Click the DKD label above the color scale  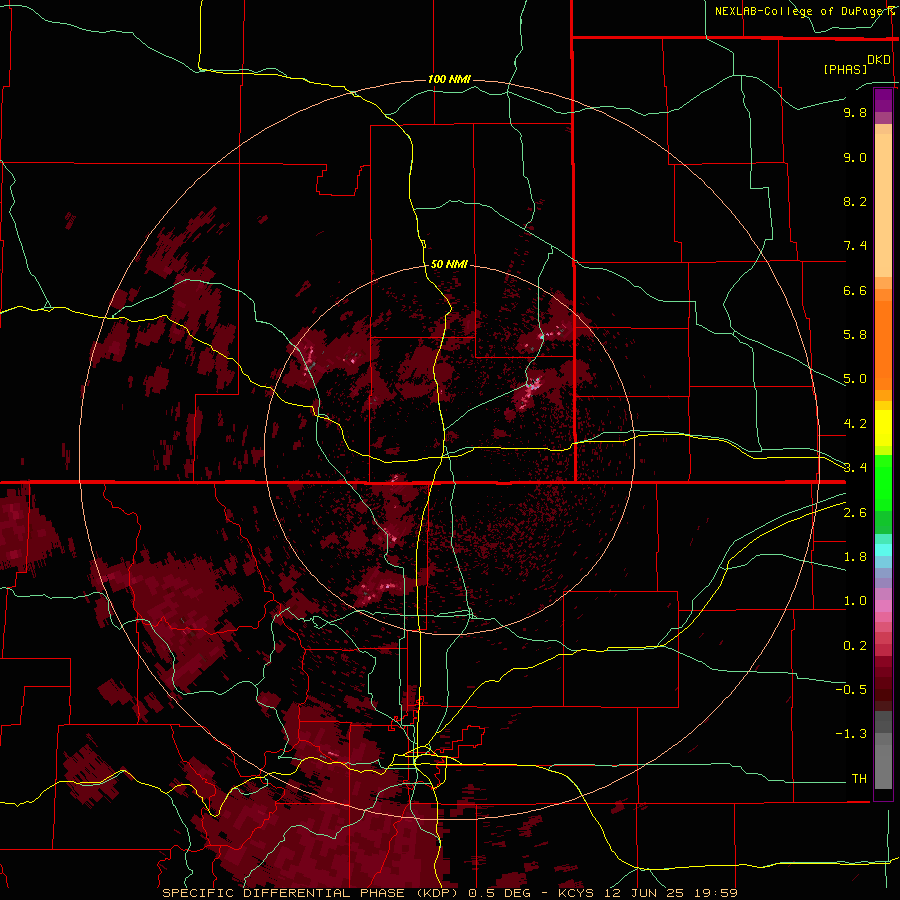pos(879,60)
